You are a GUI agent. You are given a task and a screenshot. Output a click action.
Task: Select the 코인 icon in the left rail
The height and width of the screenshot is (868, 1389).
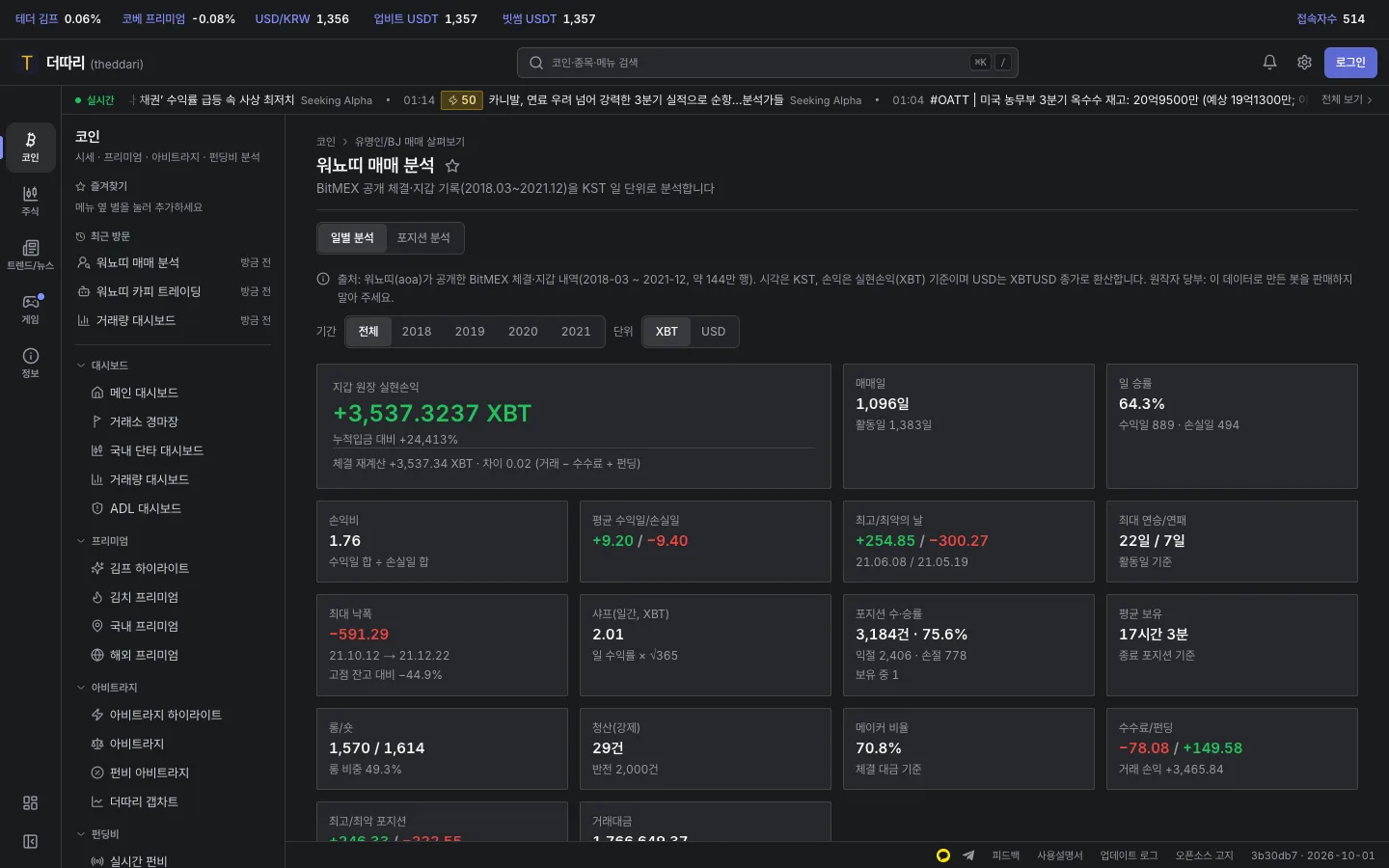[x=31, y=147]
